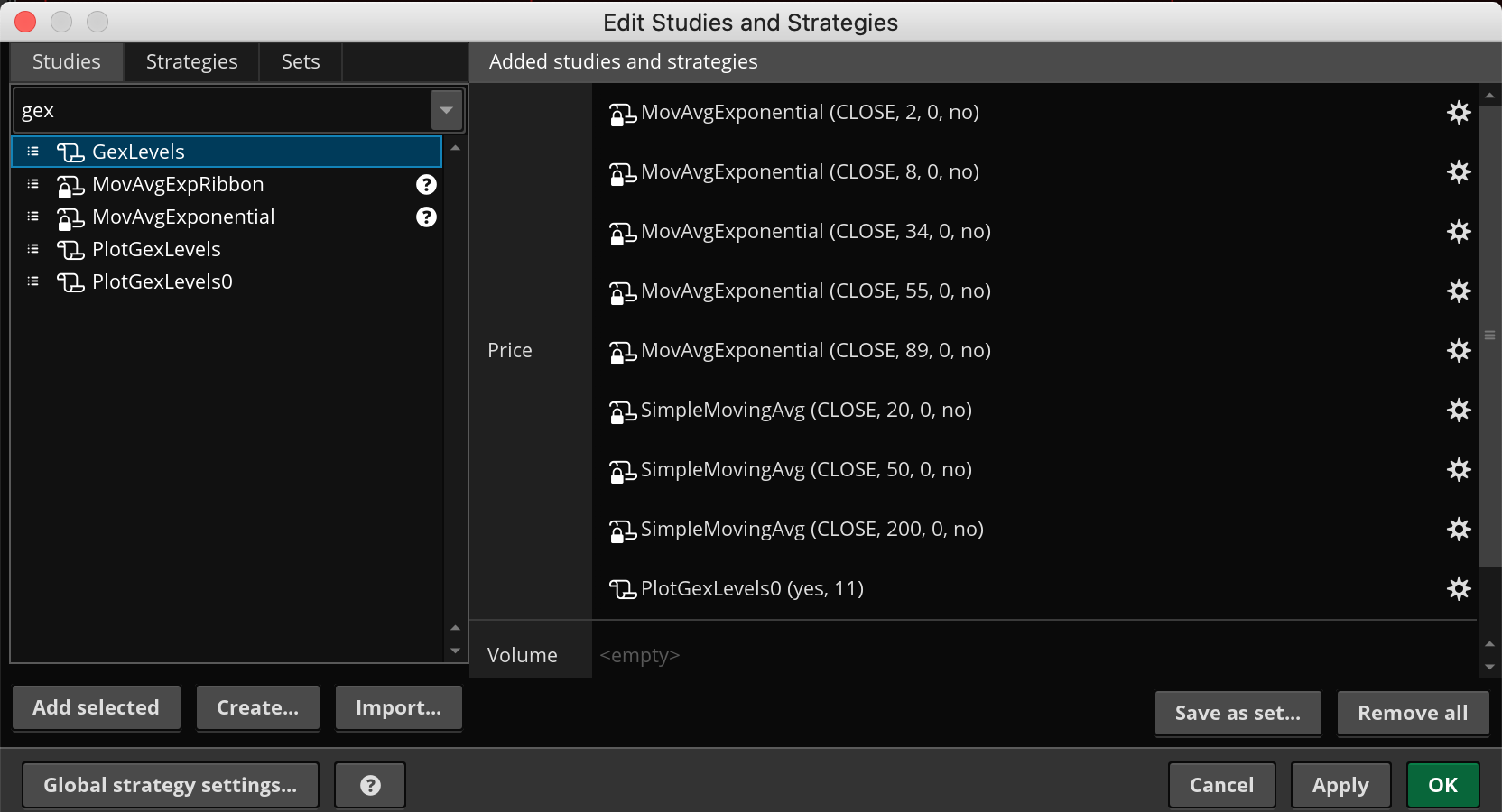Image resolution: width=1502 pixels, height=812 pixels.
Task: Click the Create... button
Action: (258, 707)
